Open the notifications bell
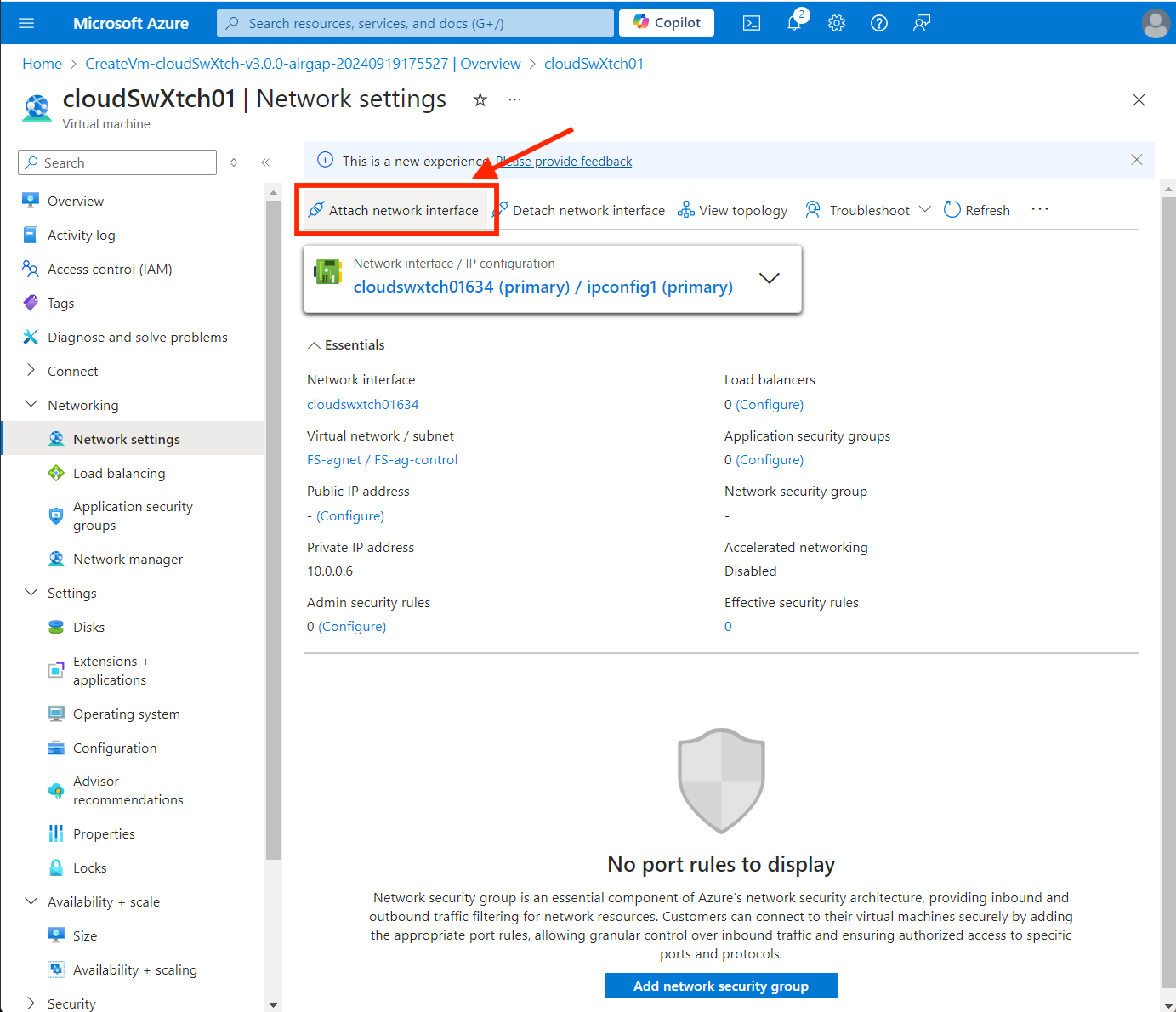Image resolution: width=1176 pixels, height=1012 pixels. (x=793, y=23)
